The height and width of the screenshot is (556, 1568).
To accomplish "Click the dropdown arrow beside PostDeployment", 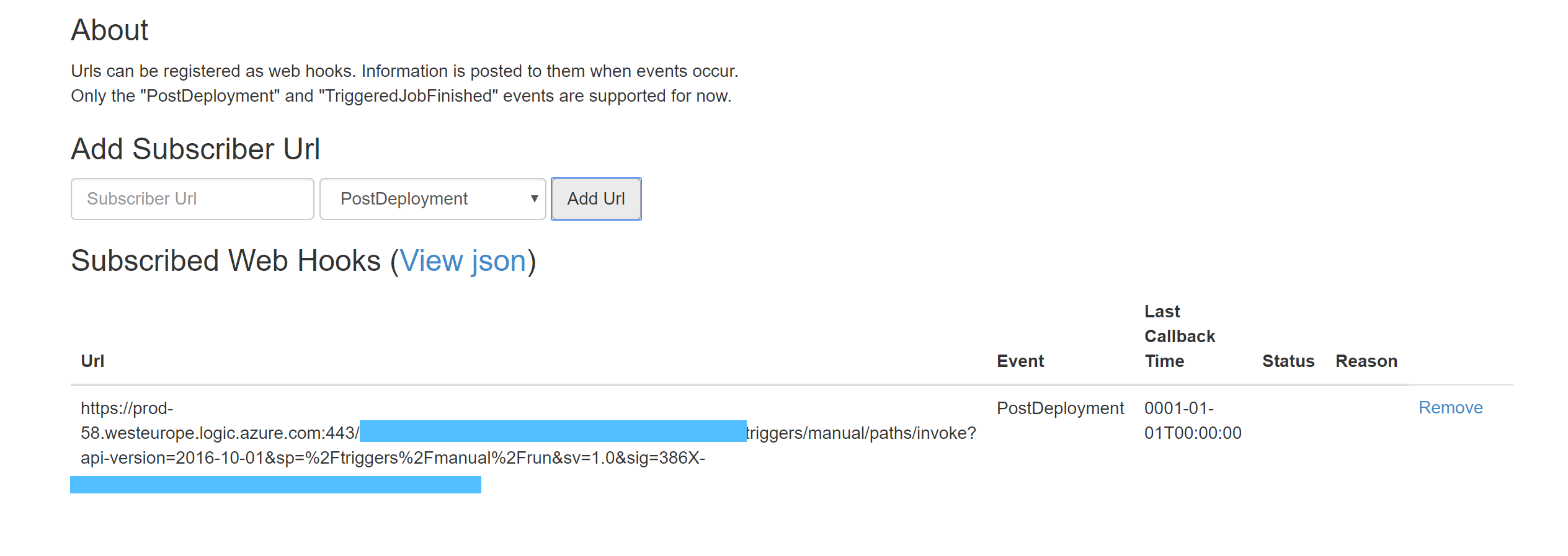I will point(534,199).
